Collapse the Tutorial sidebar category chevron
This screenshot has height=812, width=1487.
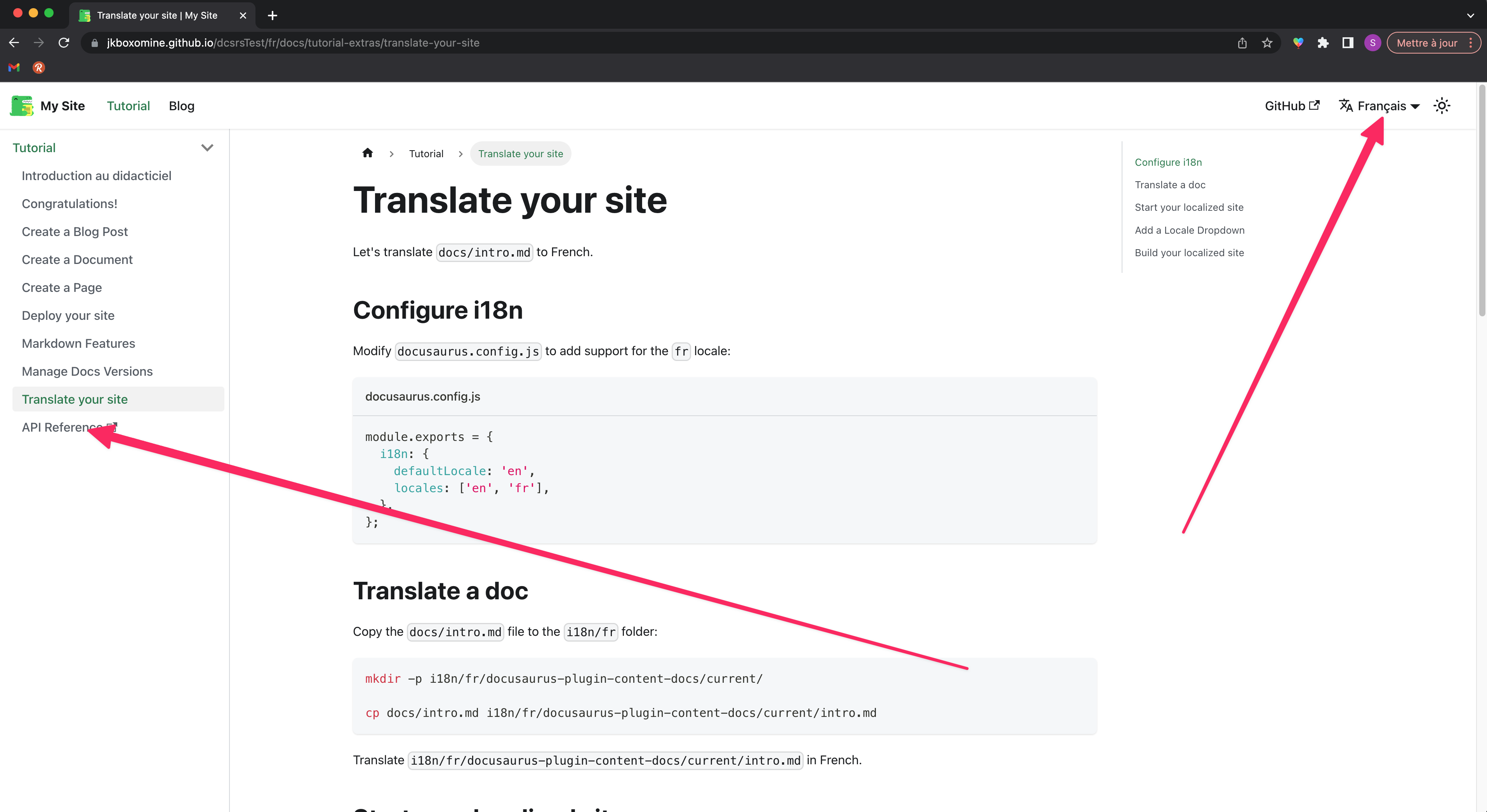[207, 148]
